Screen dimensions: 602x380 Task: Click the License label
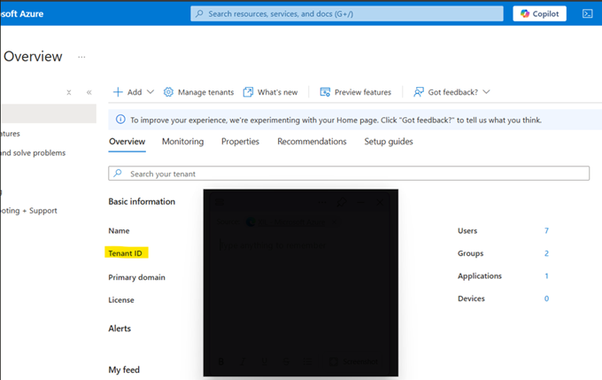(121, 300)
